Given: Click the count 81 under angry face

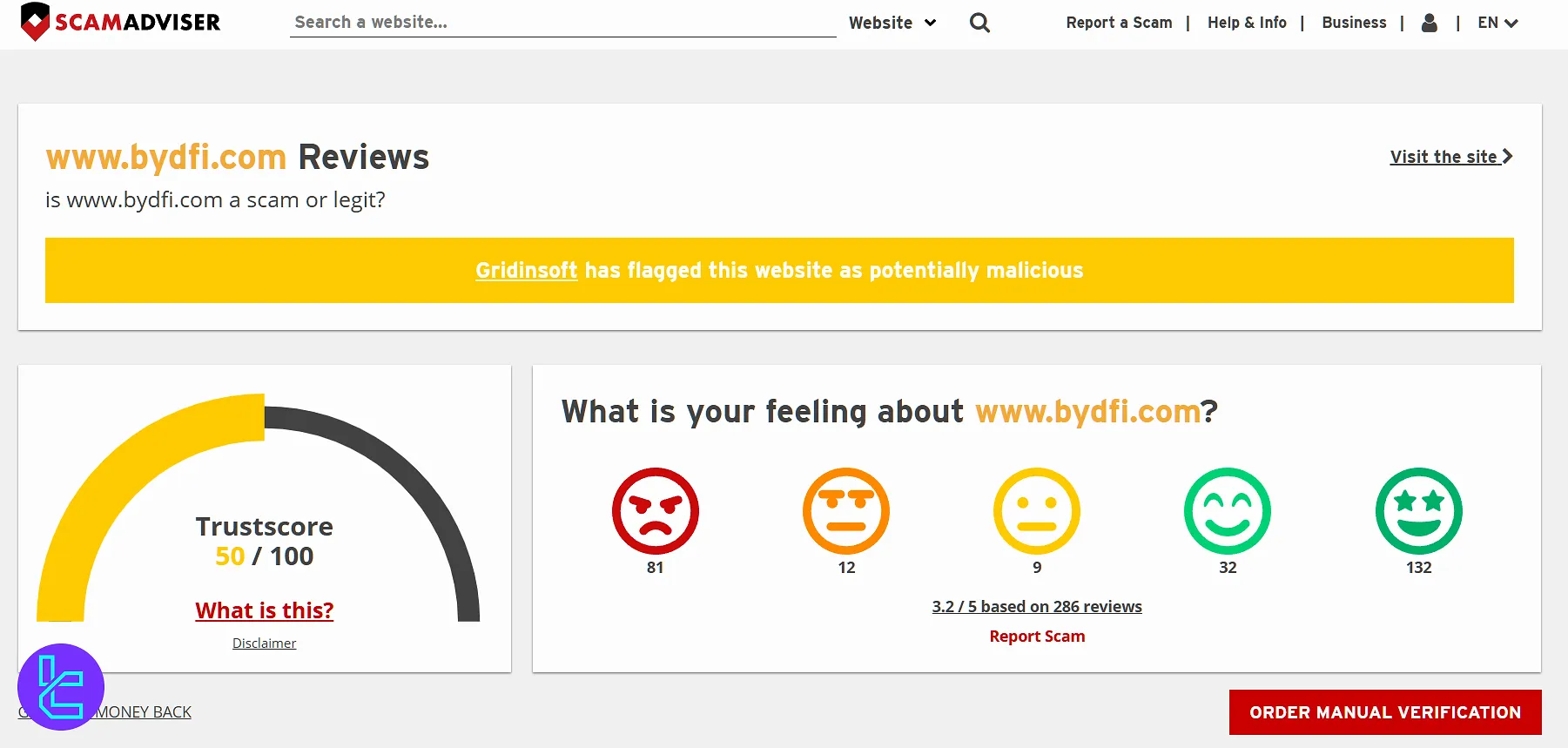Looking at the screenshot, I should click(656, 568).
